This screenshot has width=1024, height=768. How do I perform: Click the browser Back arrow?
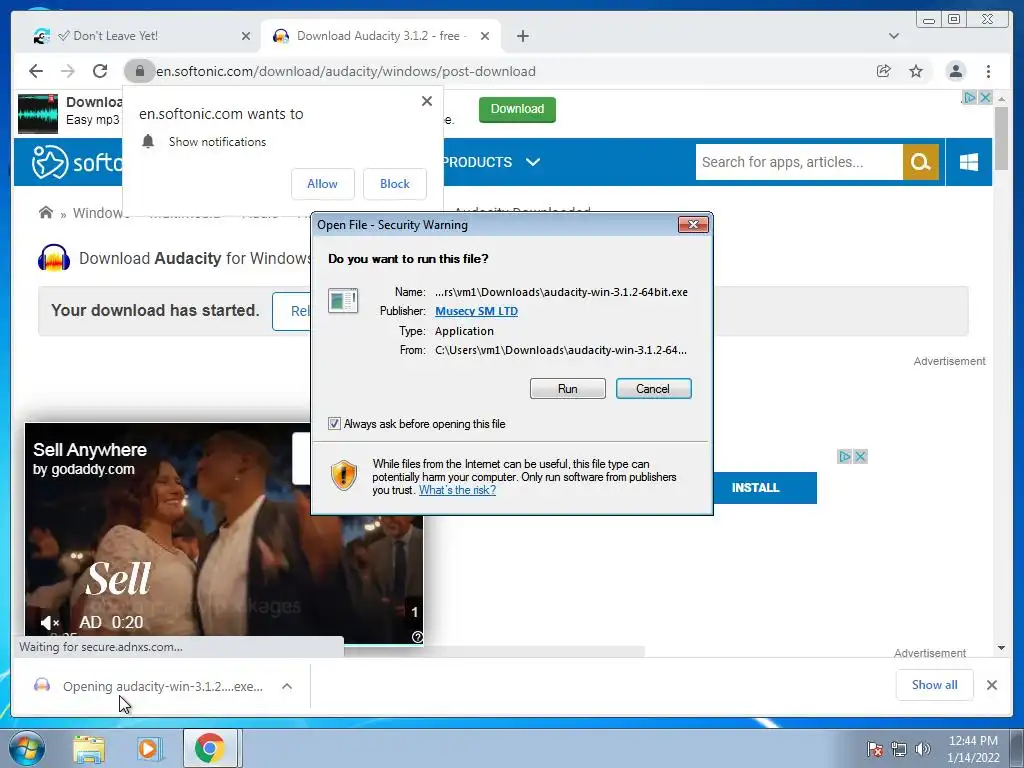(x=36, y=71)
